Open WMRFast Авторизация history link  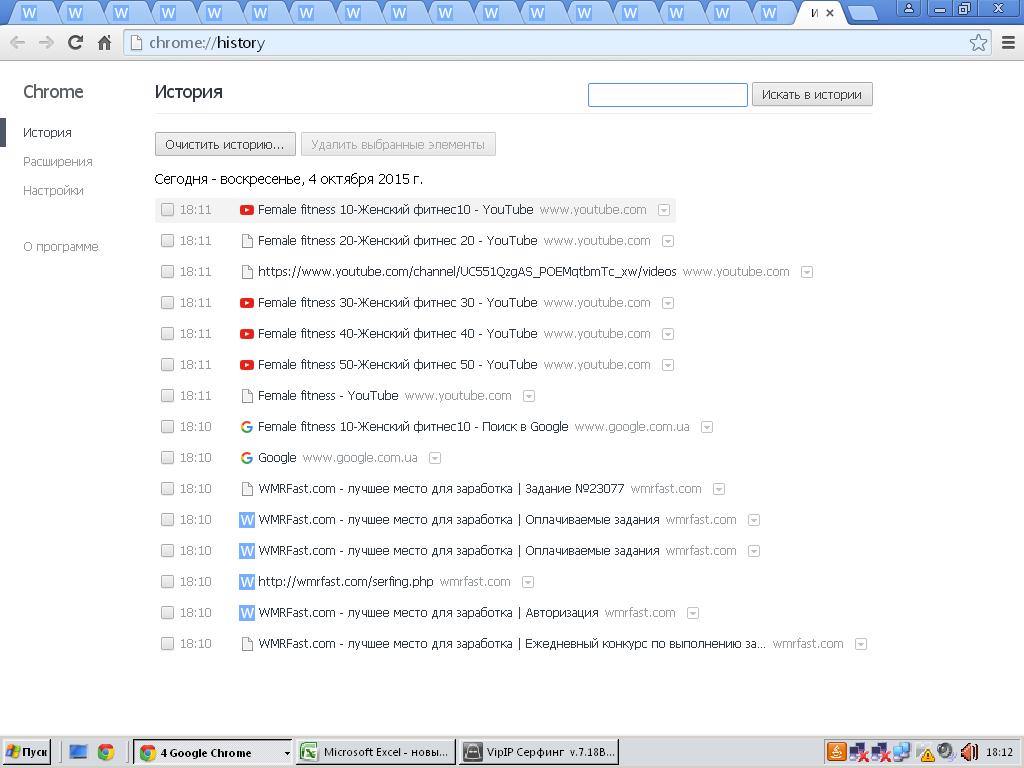pyautogui.click(x=428, y=613)
